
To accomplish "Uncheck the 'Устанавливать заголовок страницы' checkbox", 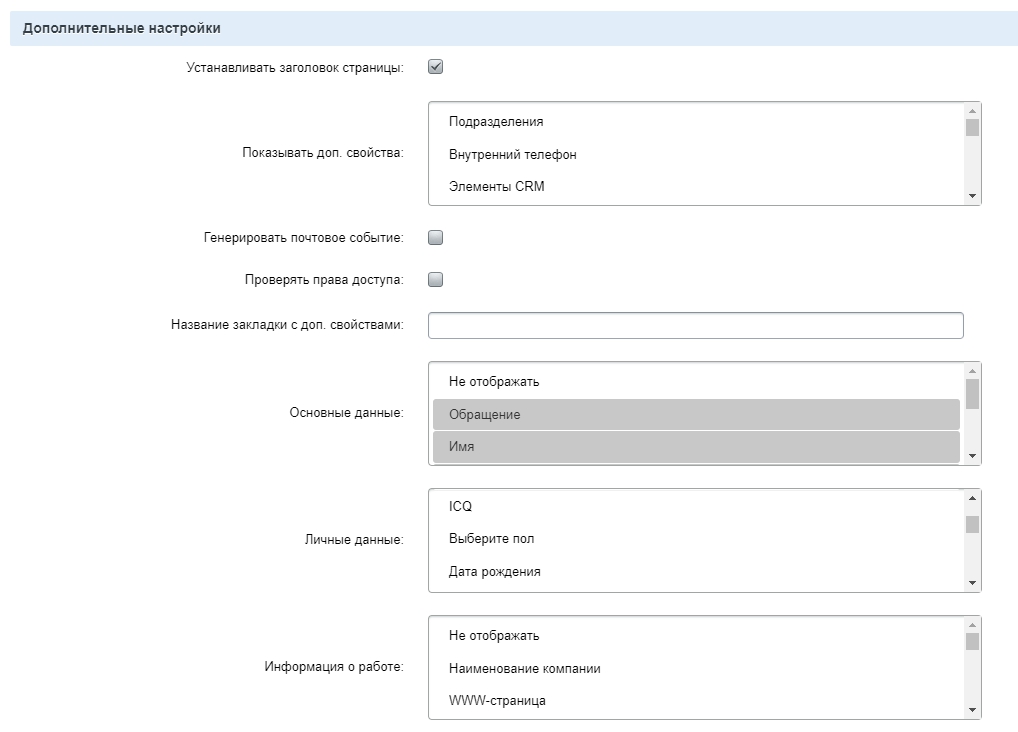I will (x=436, y=67).
